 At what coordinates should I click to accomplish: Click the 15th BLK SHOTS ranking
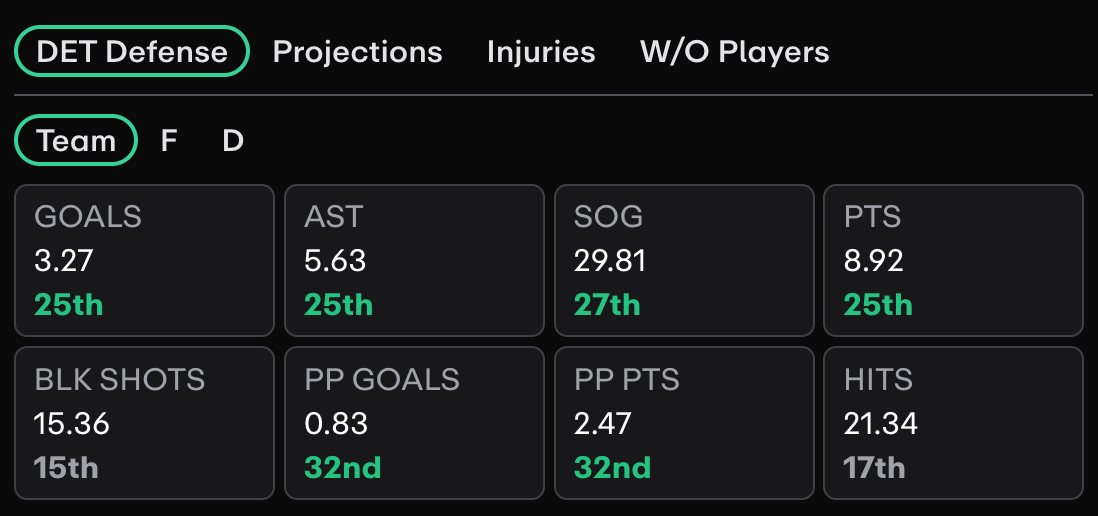(67, 468)
